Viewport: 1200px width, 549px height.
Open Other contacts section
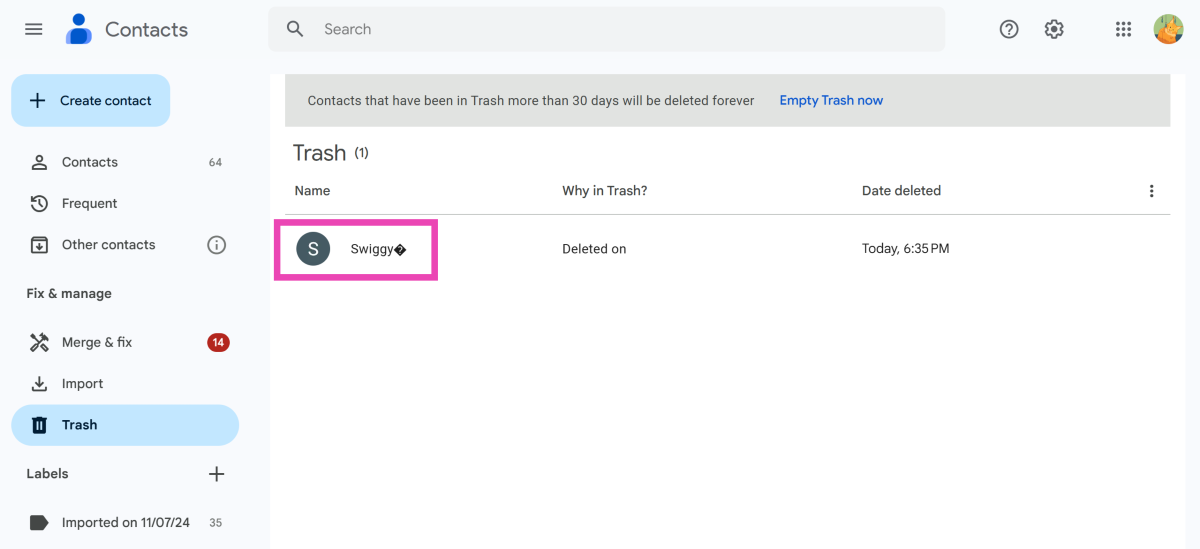(x=108, y=245)
